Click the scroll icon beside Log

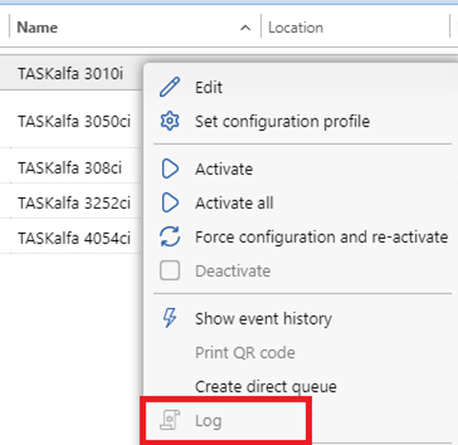click(x=170, y=420)
